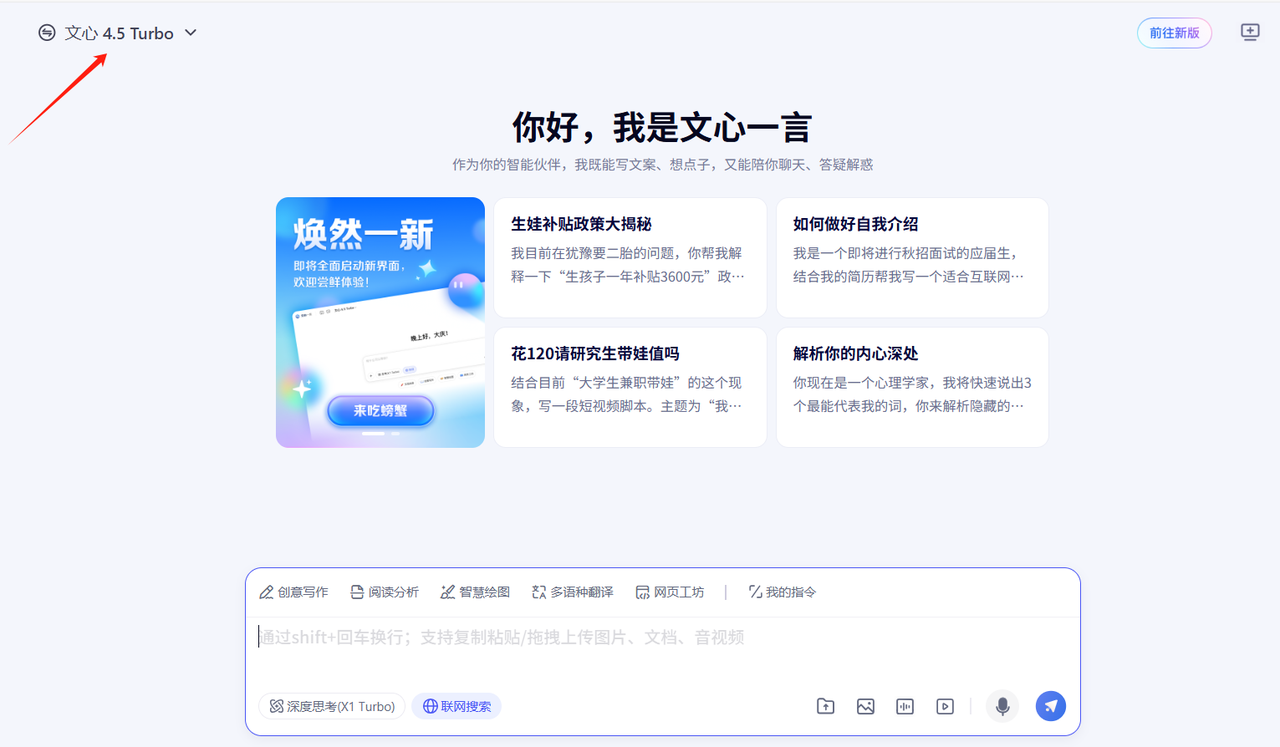Click the 我的指令 slash icon

[x=755, y=592]
